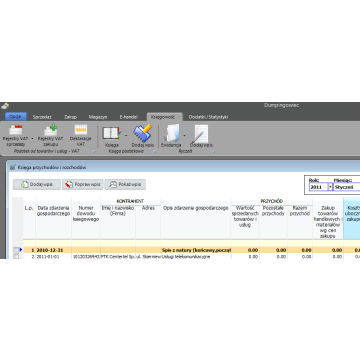The height and width of the screenshot is (360, 360).
Task: Select the Księgowość tab
Action: [165, 117]
